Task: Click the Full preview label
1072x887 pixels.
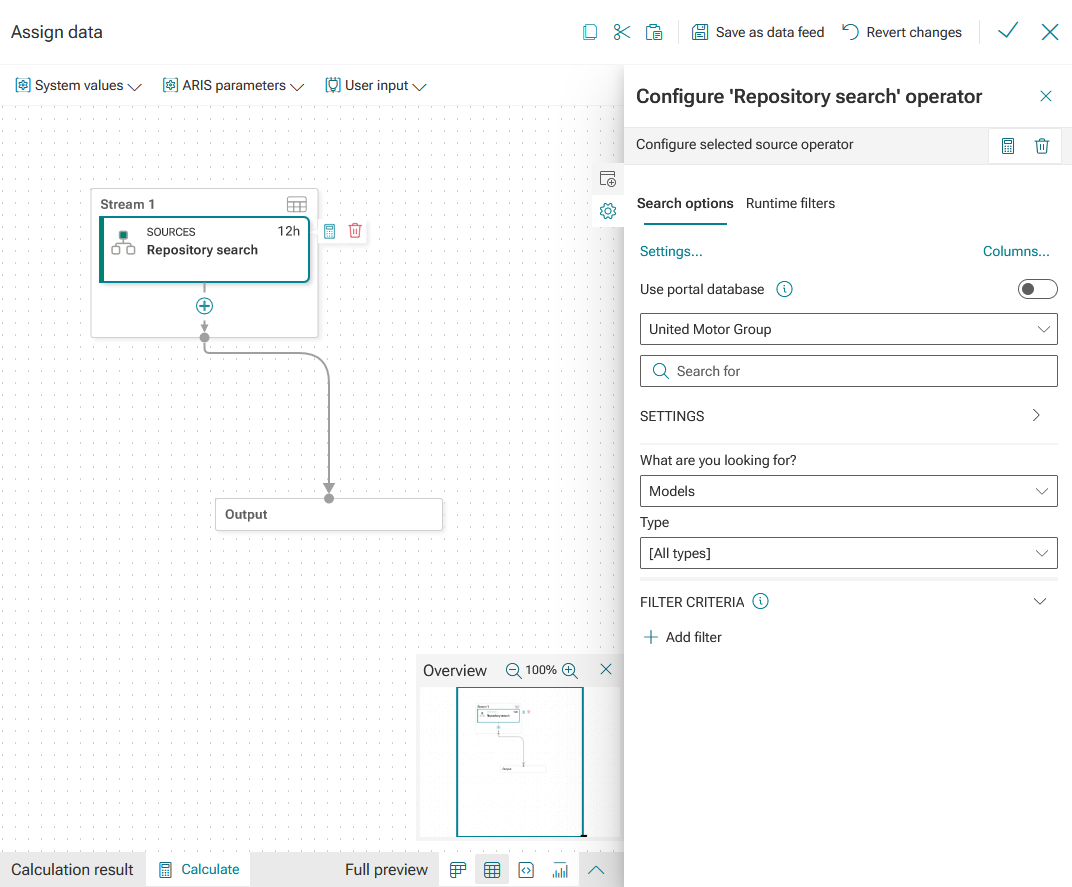Action: click(386, 869)
